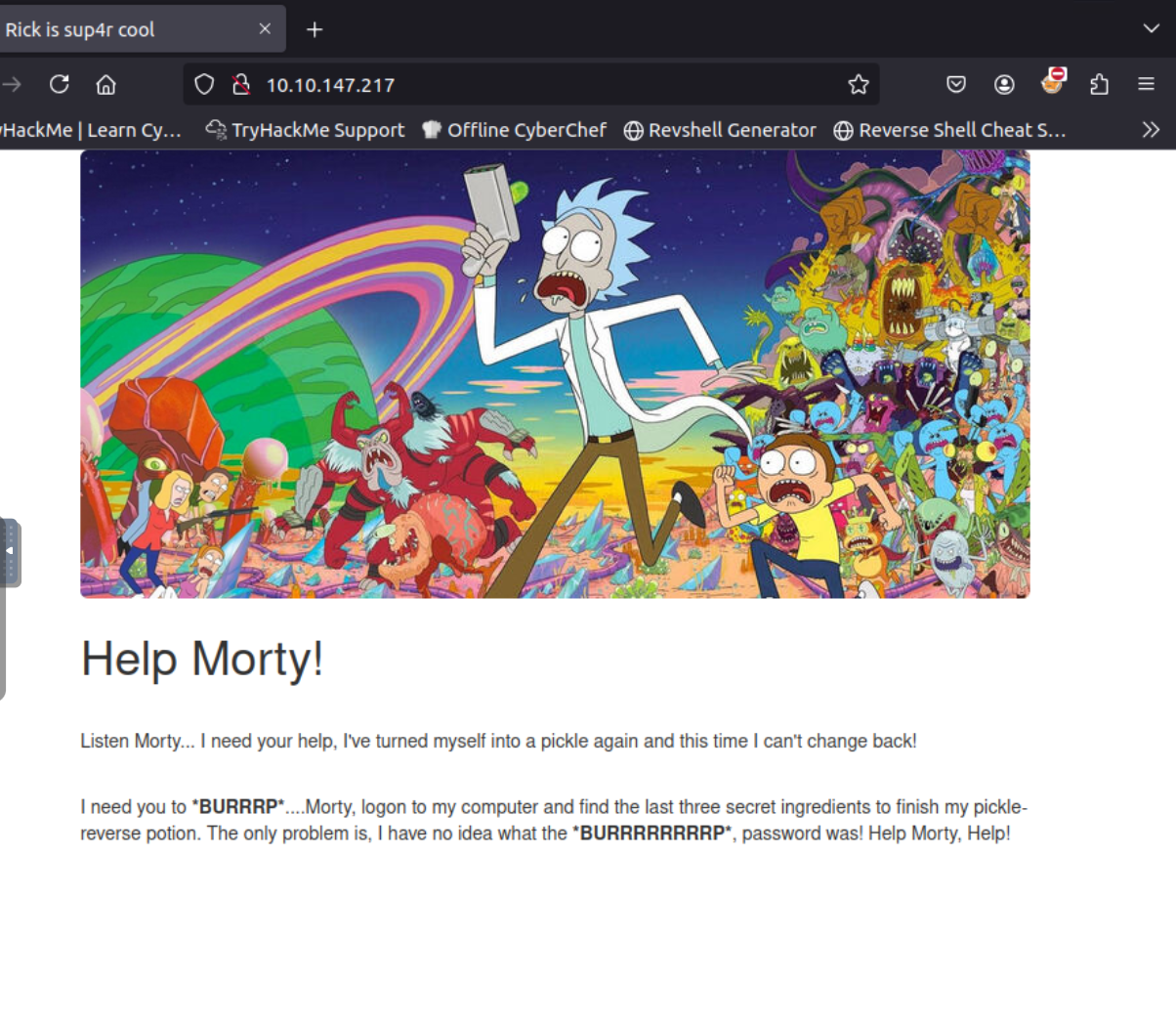1176x1026 pixels.
Task: Click the forward navigation arrow
Action: coord(12,84)
